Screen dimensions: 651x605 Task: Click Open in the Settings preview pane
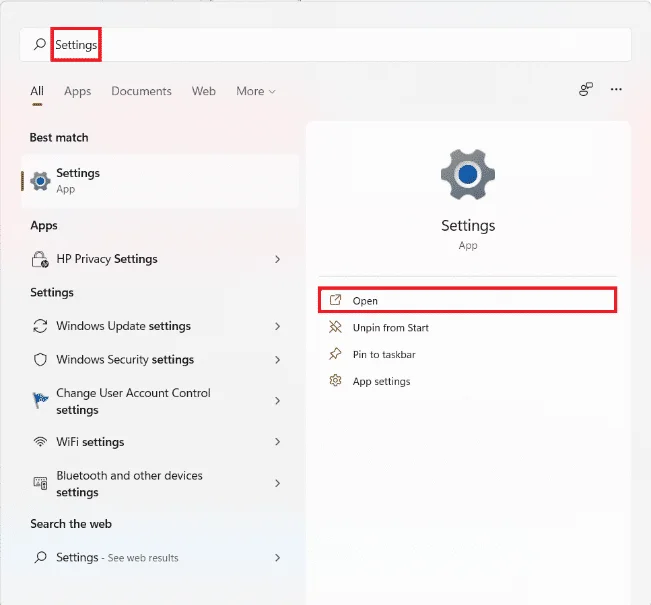(467, 300)
